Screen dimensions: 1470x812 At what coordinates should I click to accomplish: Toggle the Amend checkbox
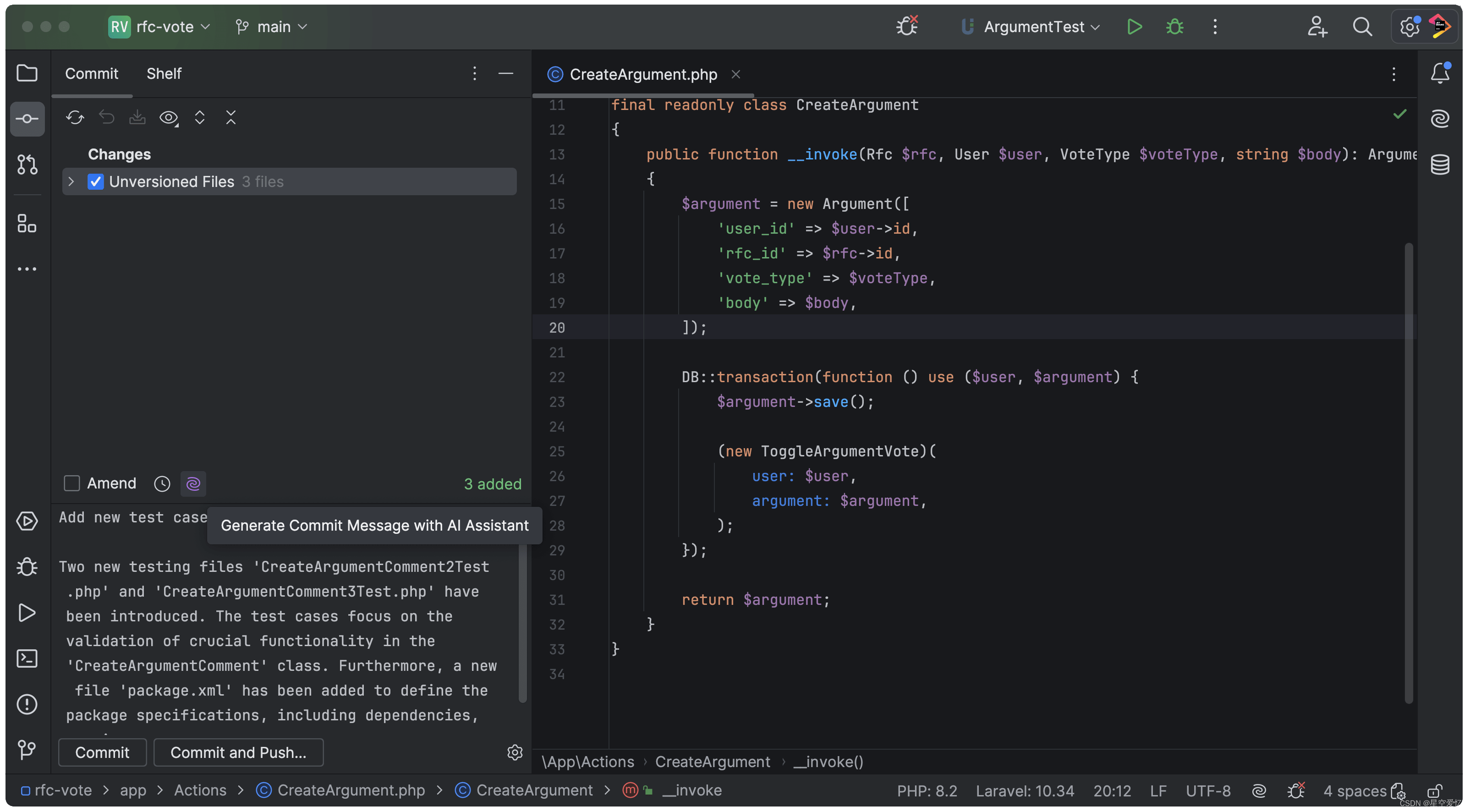point(70,483)
